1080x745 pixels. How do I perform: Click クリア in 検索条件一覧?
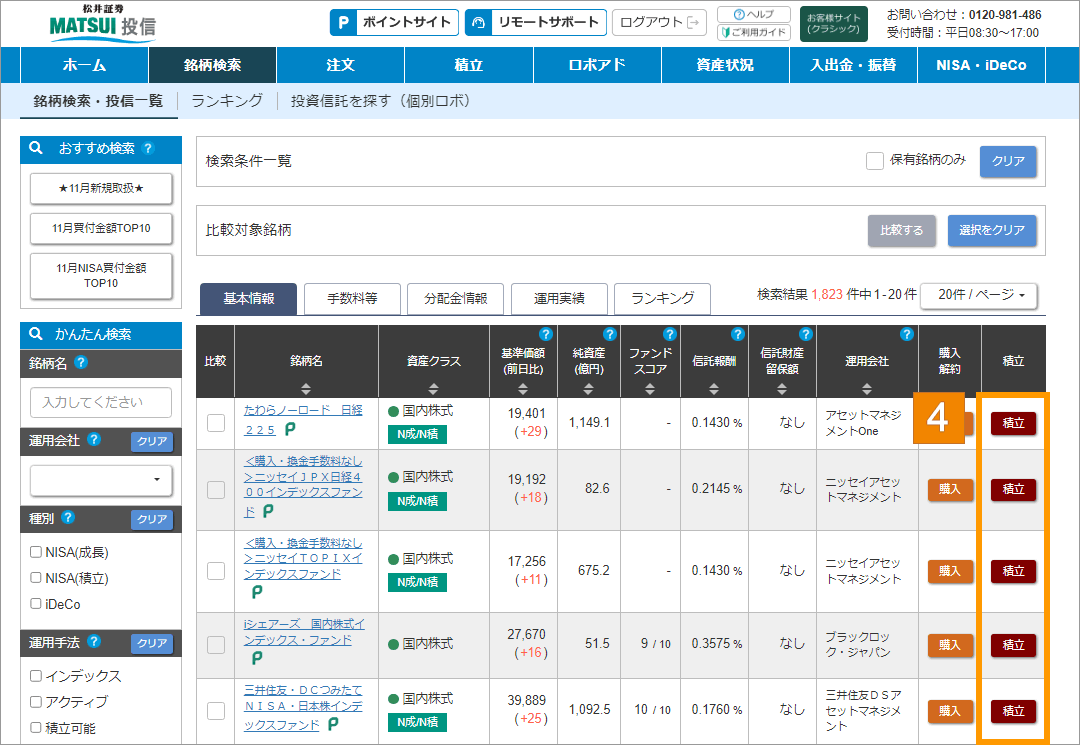tap(1008, 161)
